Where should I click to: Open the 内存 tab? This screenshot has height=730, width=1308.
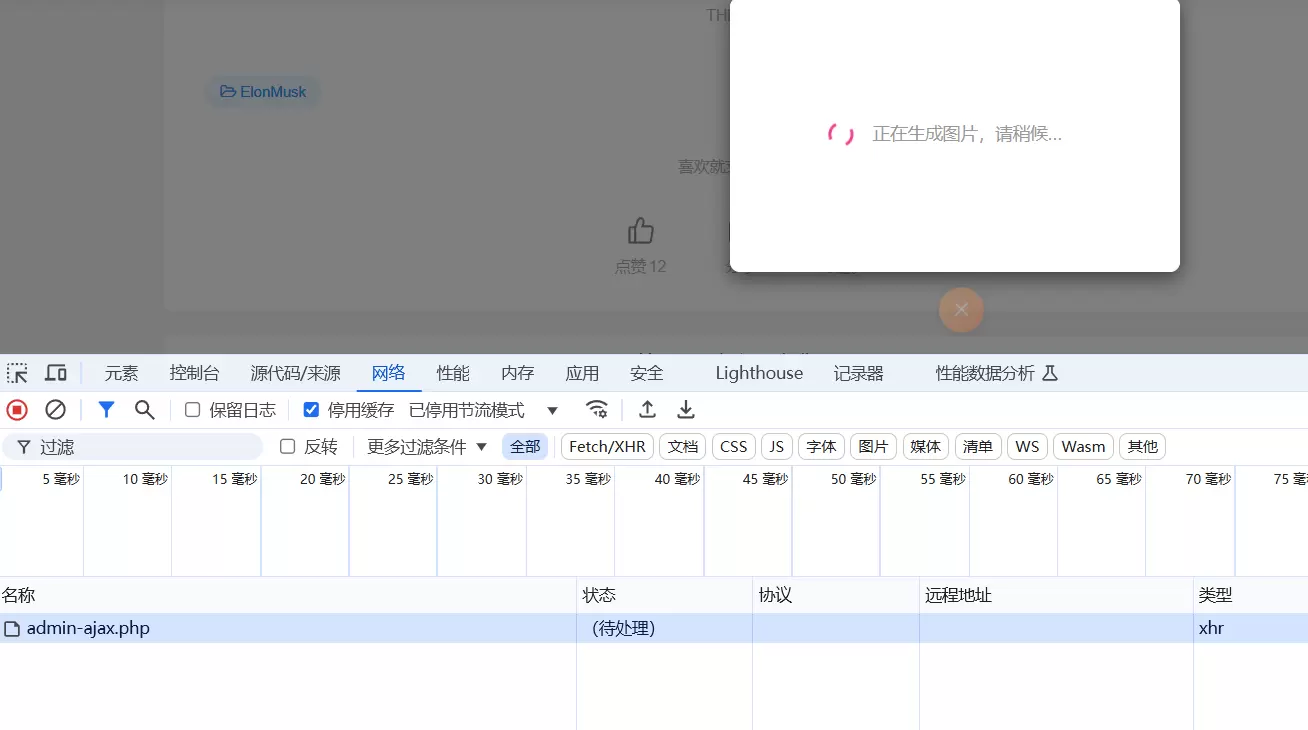pos(518,373)
